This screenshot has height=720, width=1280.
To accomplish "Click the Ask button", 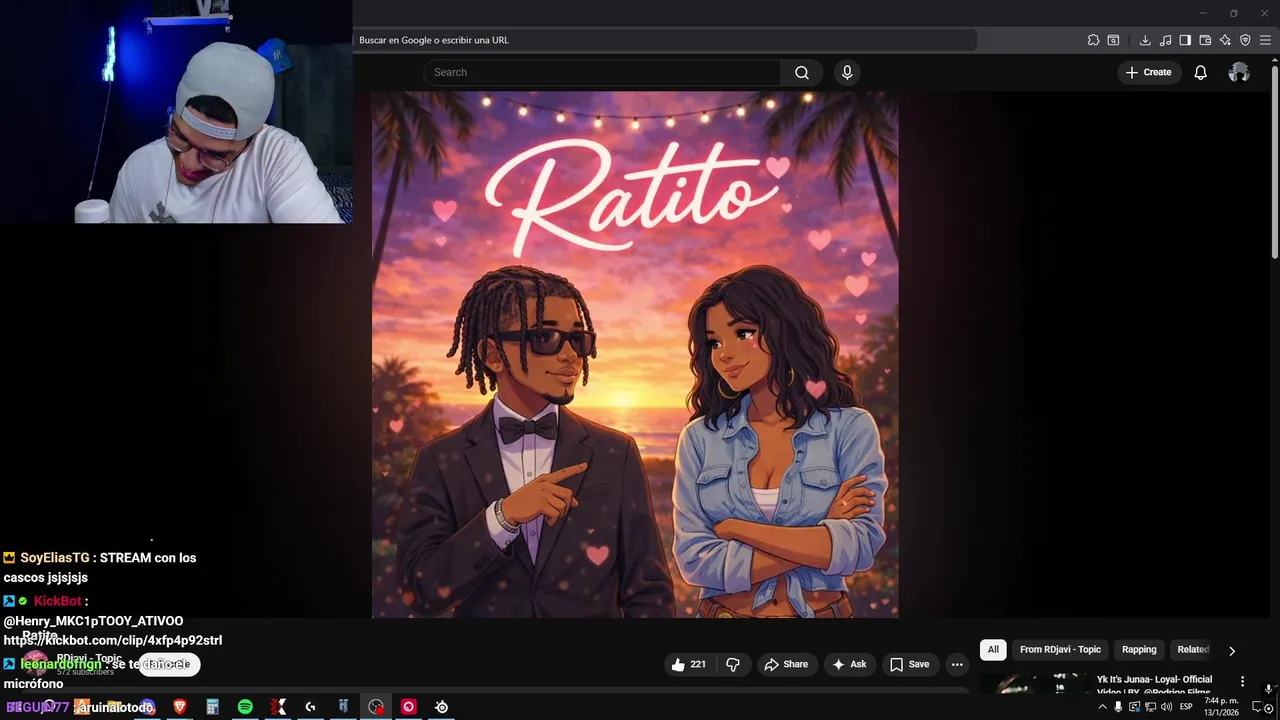I will [849, 664].
